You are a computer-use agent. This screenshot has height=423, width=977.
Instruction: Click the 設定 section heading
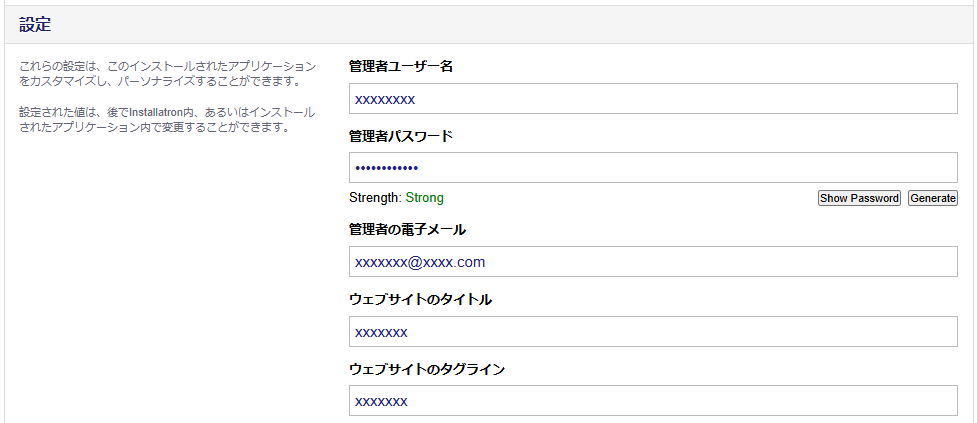point(35,25)
